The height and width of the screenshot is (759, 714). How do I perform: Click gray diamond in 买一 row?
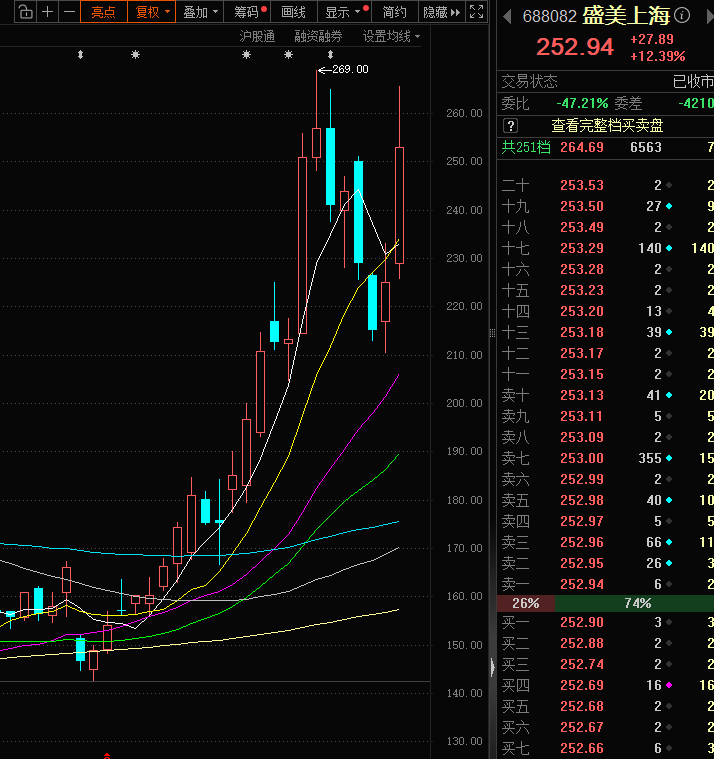(x=669, y=622)
